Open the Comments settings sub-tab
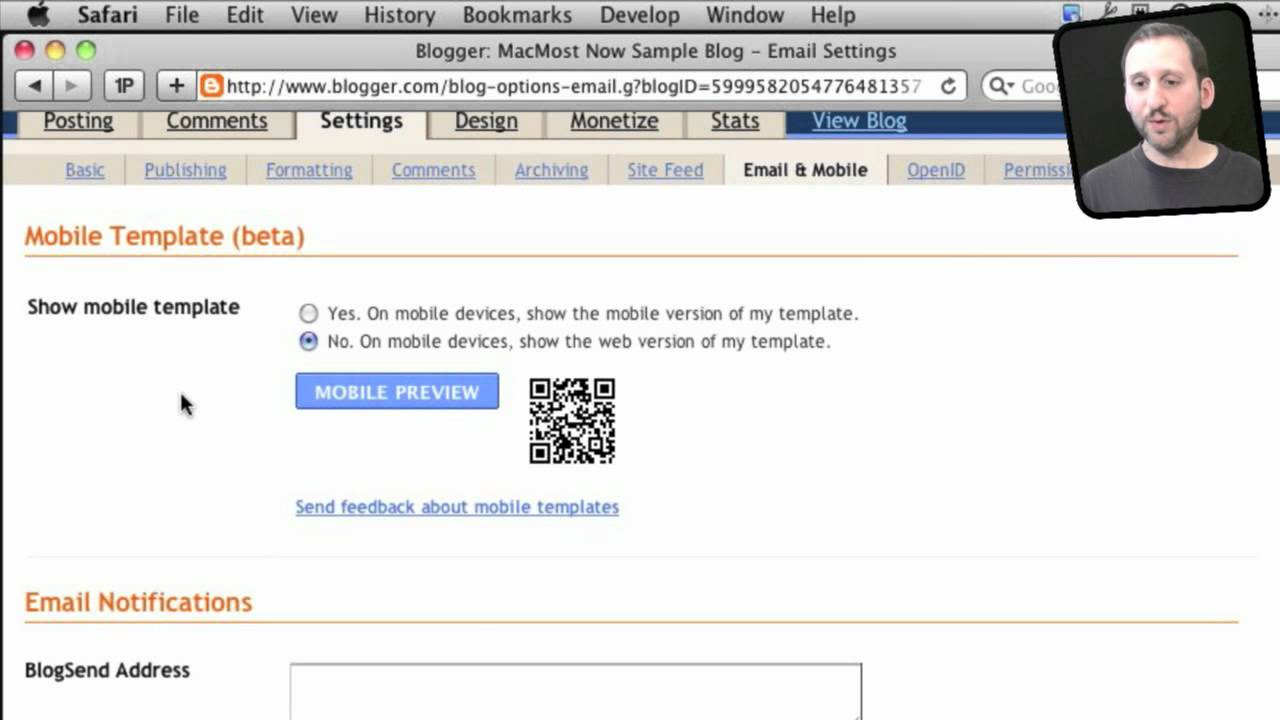This screenshot has height=720, width=1280. pos(433,170)
